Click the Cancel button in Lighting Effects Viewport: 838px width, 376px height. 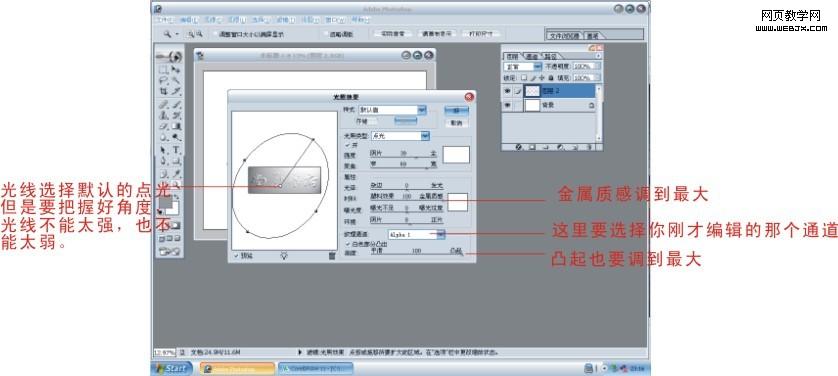(x=456, y=123)
